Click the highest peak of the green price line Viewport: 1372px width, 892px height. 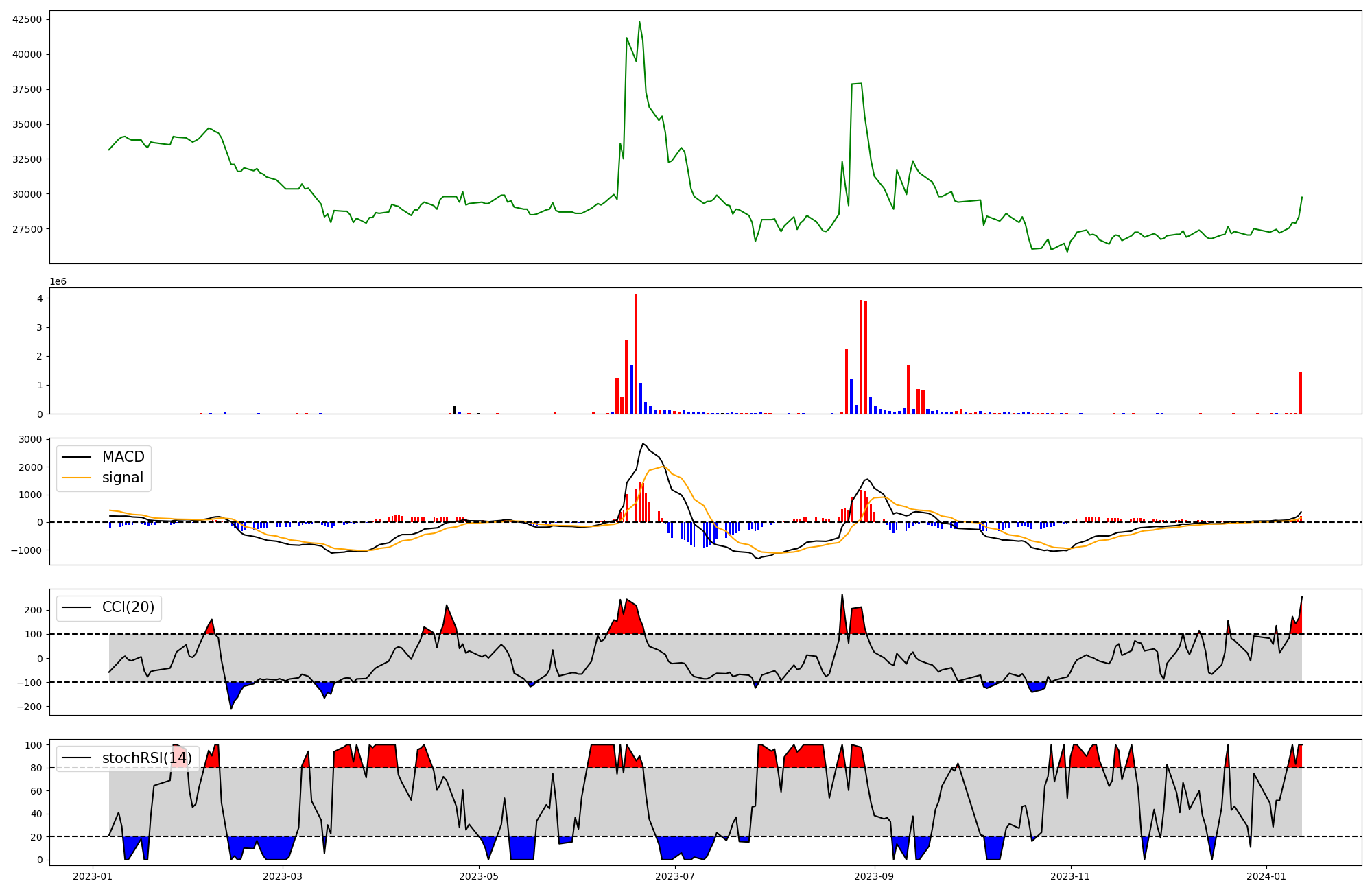(x=639, y=23)
